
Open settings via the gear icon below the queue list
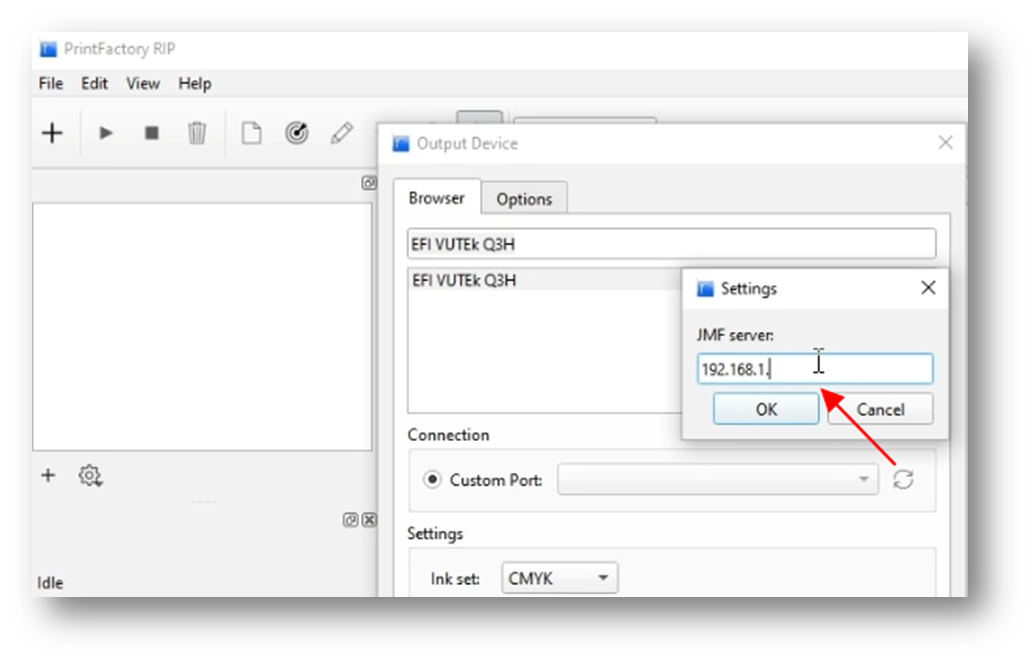coord(90,476)
